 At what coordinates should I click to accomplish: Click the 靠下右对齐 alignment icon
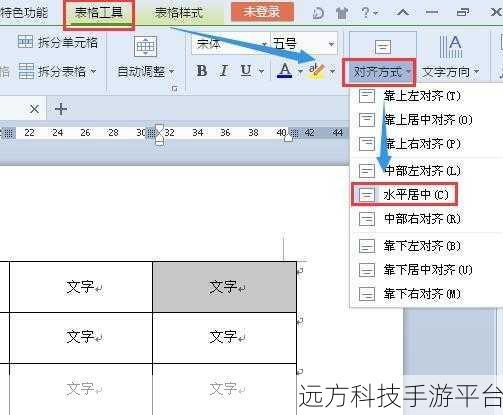pos(367,294)
